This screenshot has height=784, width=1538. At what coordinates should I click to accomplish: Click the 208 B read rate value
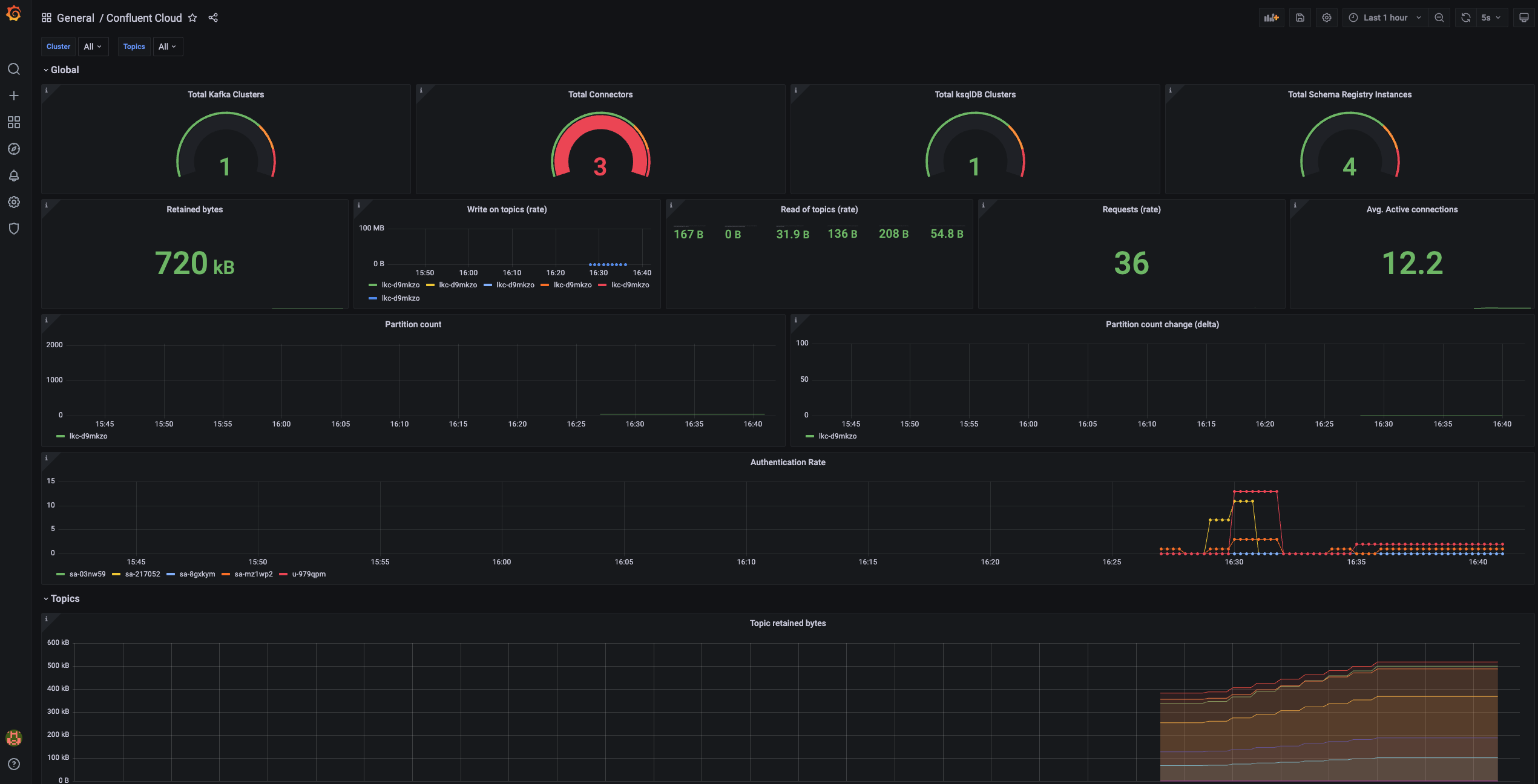[893, 234]
